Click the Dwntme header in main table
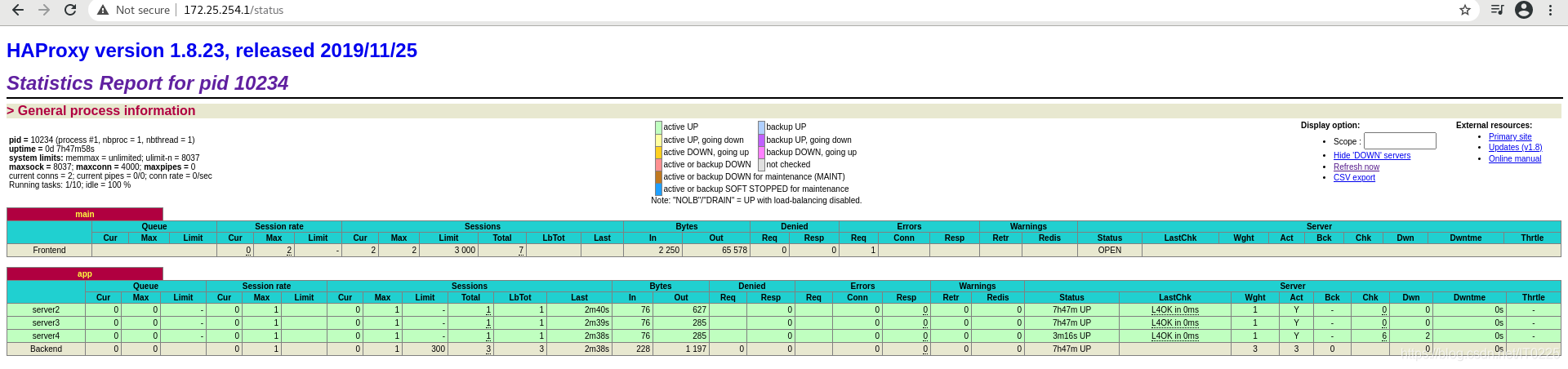1568x369 pixels. [1466, 238]
